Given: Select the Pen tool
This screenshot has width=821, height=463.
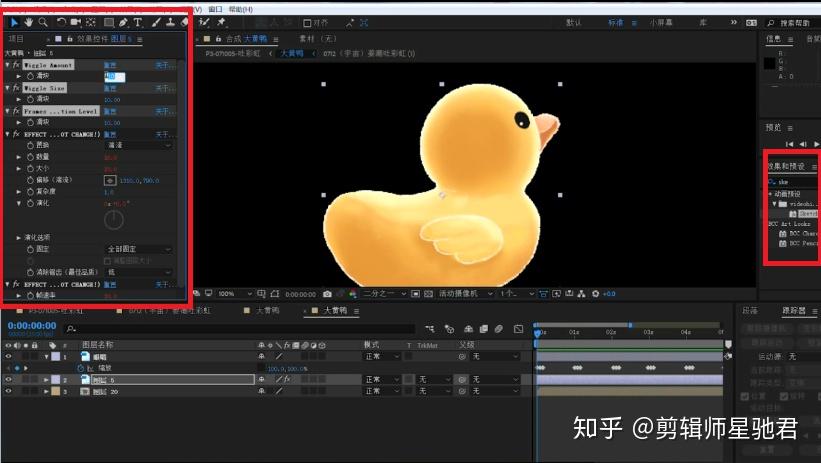Looking at the screenshot, I should point(123,22).
